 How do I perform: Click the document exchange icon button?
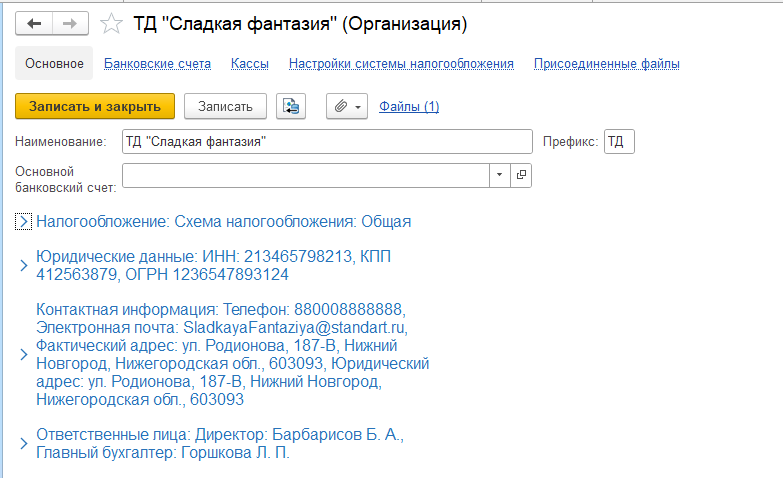tap(291, 106)
